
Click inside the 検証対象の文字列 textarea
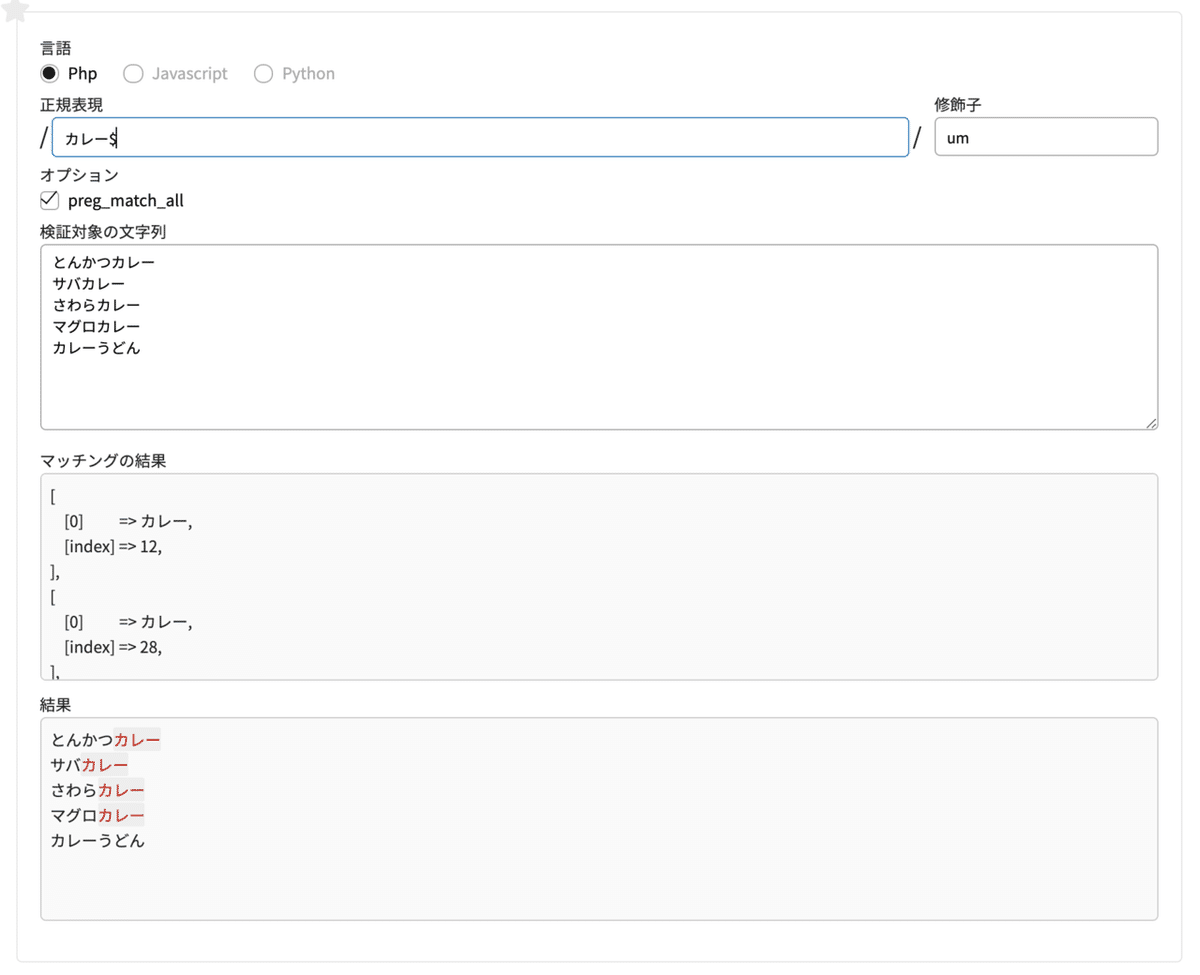[599, 337]
